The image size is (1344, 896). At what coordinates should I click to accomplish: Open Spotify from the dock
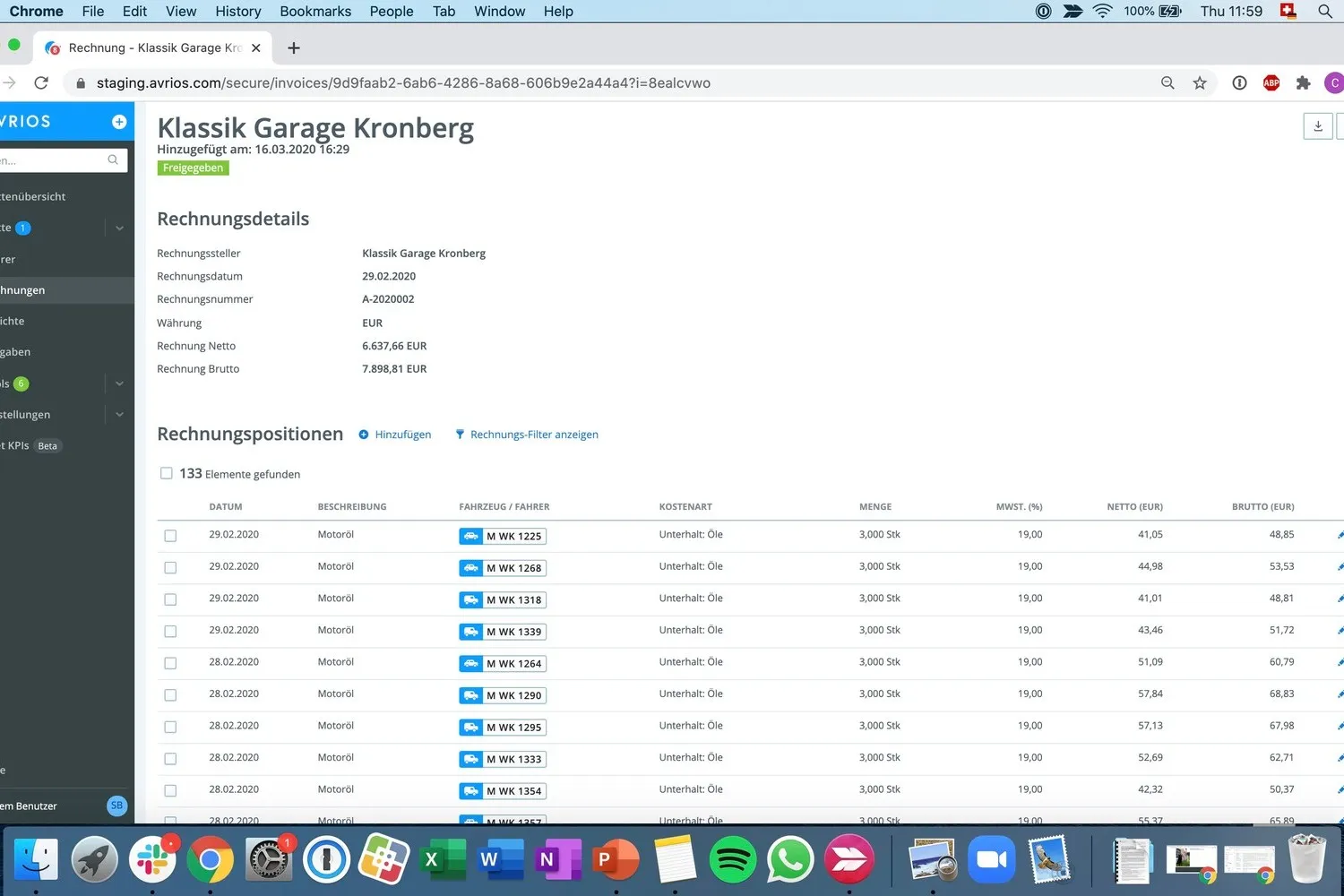pos(733,860)
